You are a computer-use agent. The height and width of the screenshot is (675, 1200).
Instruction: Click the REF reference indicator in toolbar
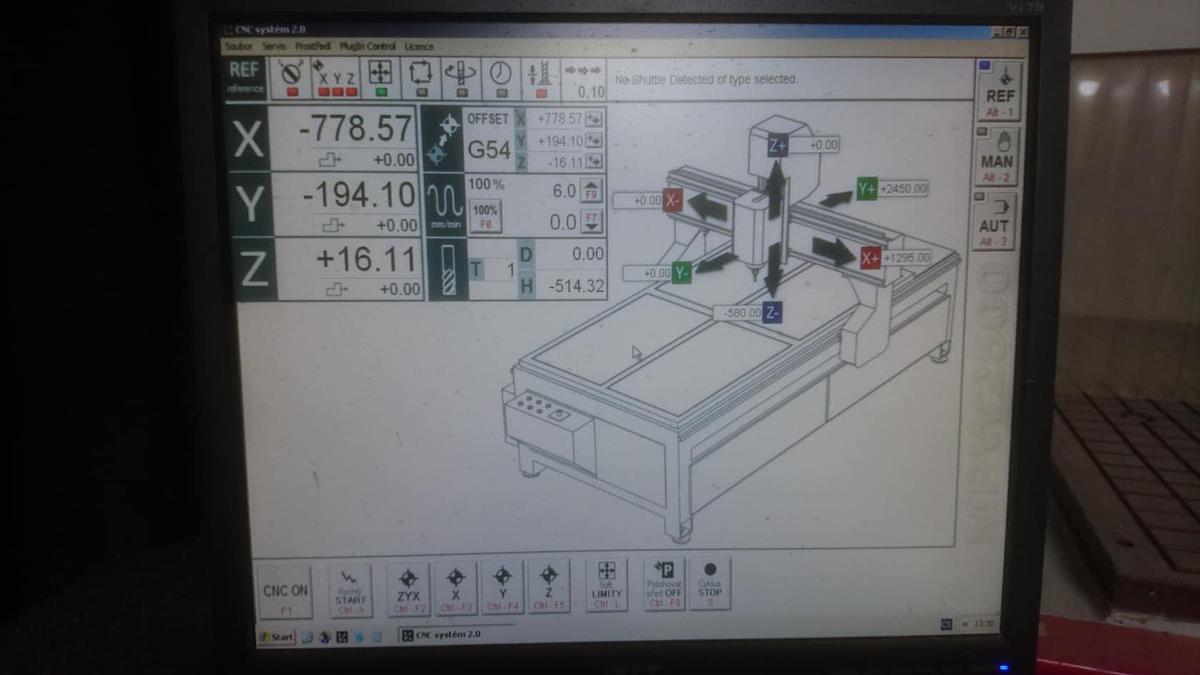(245, 78)
